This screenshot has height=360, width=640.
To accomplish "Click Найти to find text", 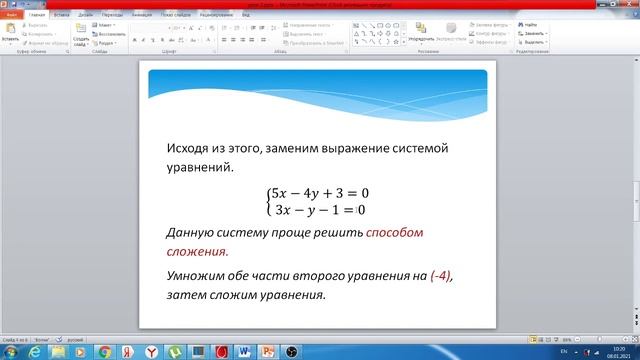I will [x=528, y=25].
